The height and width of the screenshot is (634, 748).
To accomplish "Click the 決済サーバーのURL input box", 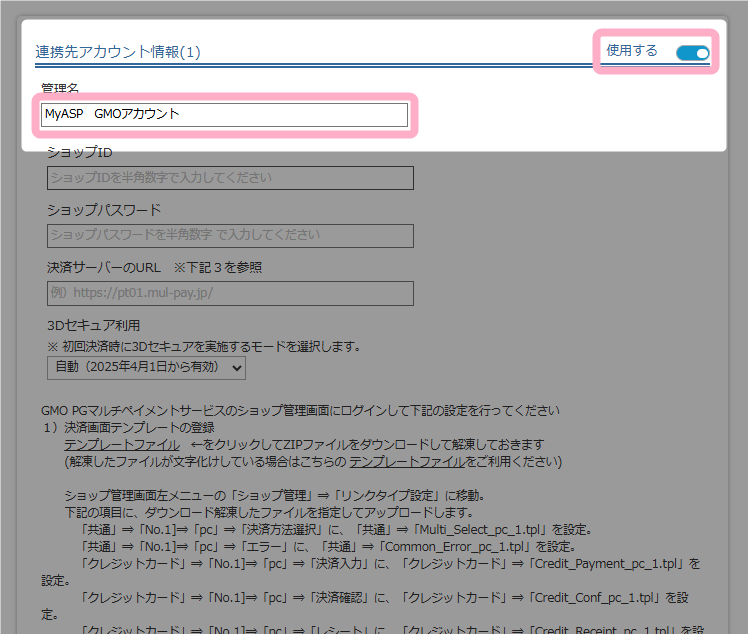I will [x=230, y=294].
